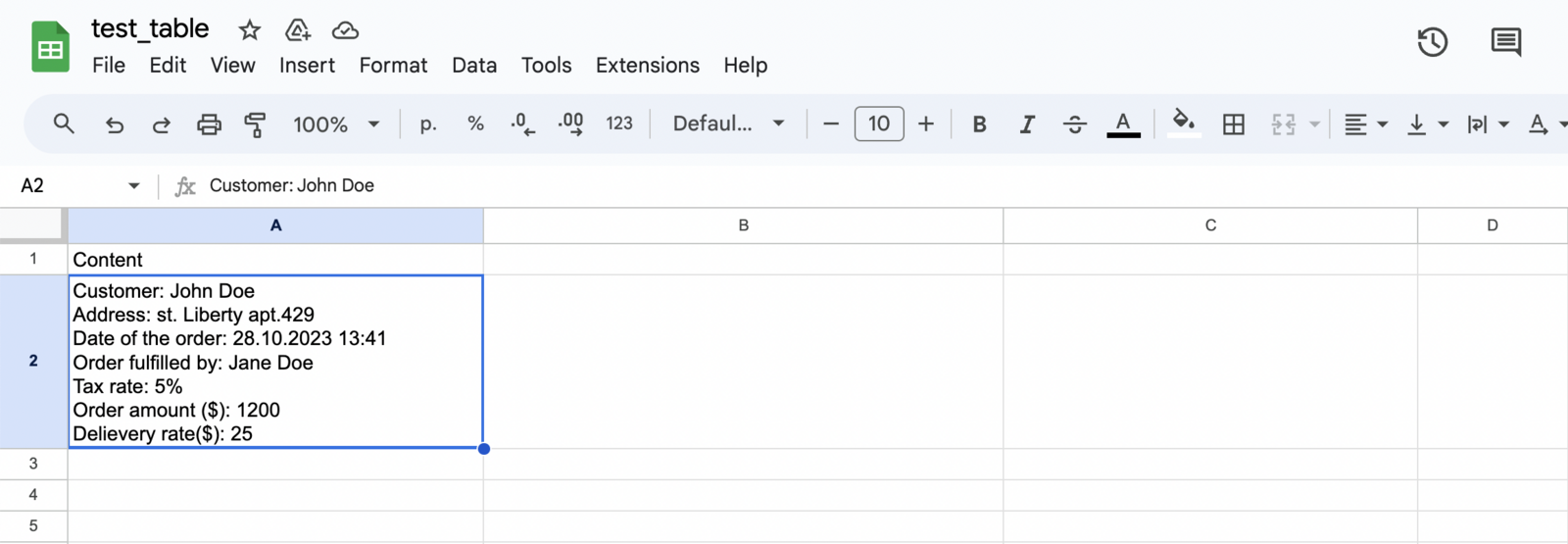Click the format as percent button
Image resolution: width=1568 pixels, height=544 pixels.
[475, 124]
